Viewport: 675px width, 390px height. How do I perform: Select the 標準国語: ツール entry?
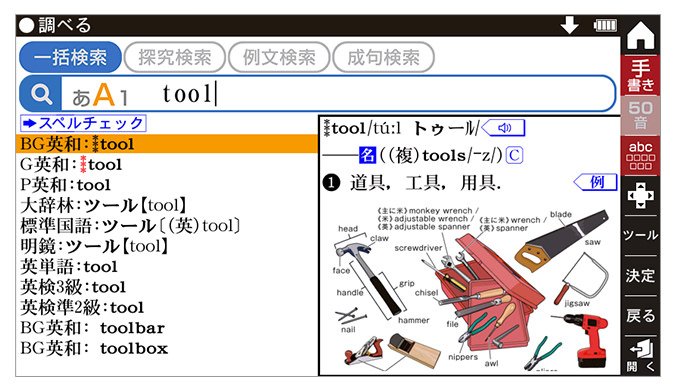(x=167, y=226)
